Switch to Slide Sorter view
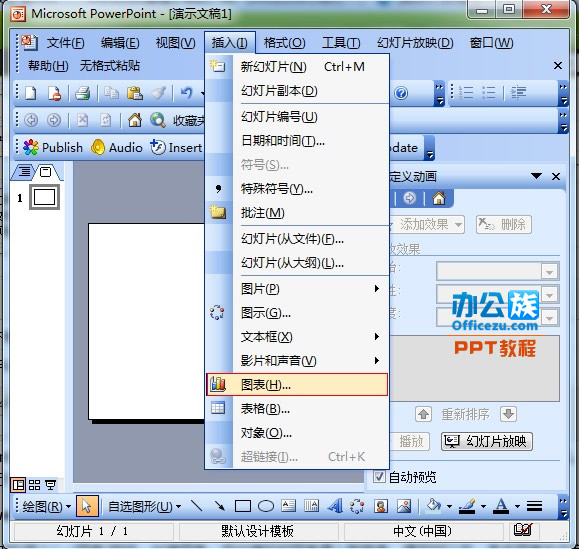This screenshot has height=549, width=579. coord(34,485)
